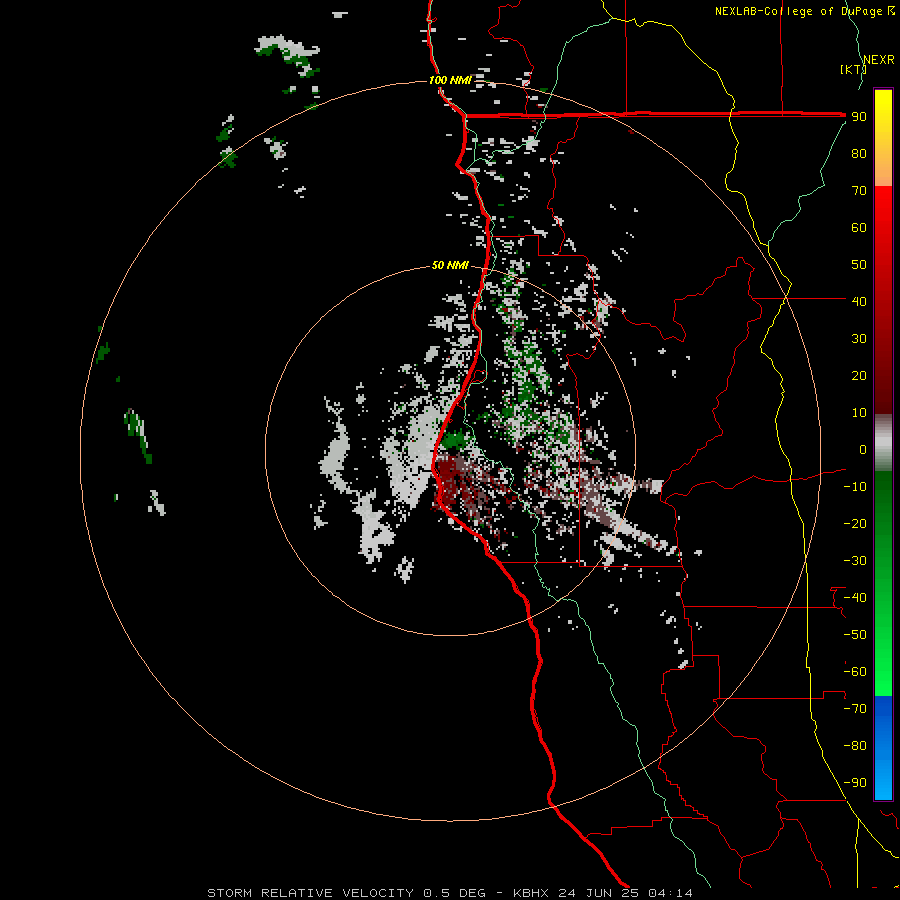Click the -90 value on the velocity scale
The width and height of the screenshot is (900, 900).
point(855,783)
